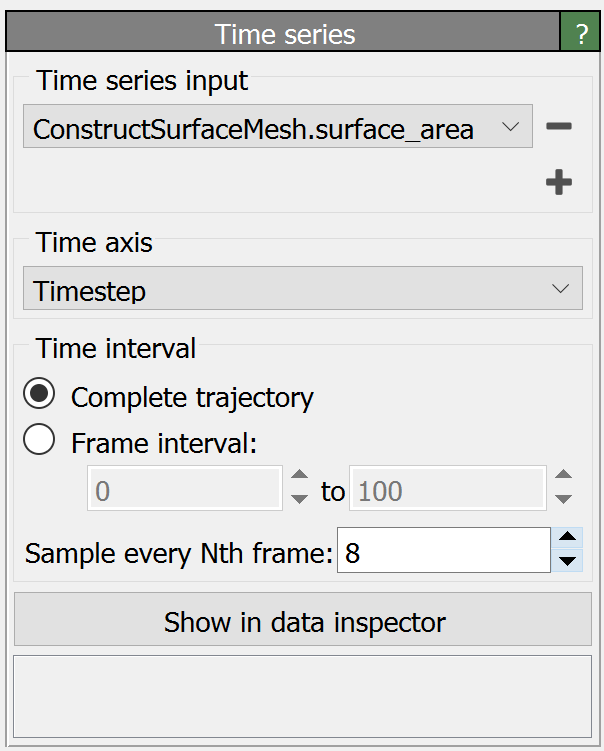The width and height of the screenshot is (604, 751).
Task: Enable the Frame interval radio button
Action: (39, 441)
